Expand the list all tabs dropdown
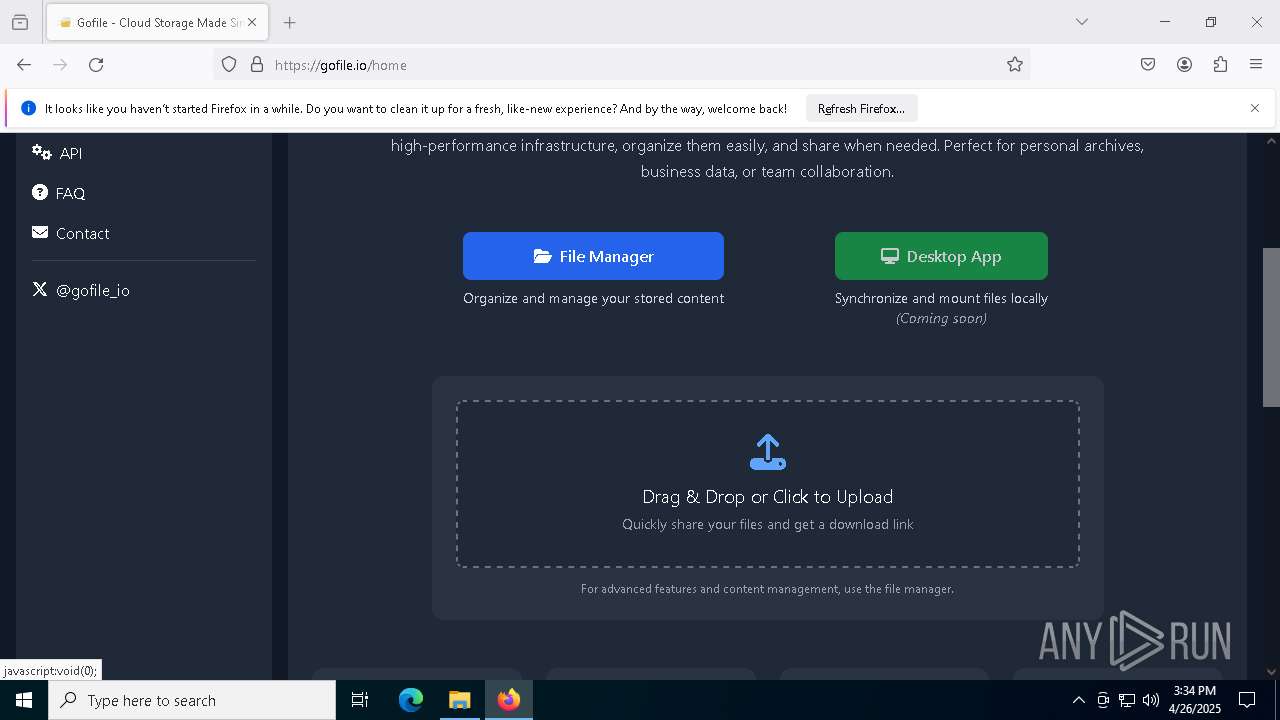This screenshot has width=1280, height=720. tap(1081, 22)
